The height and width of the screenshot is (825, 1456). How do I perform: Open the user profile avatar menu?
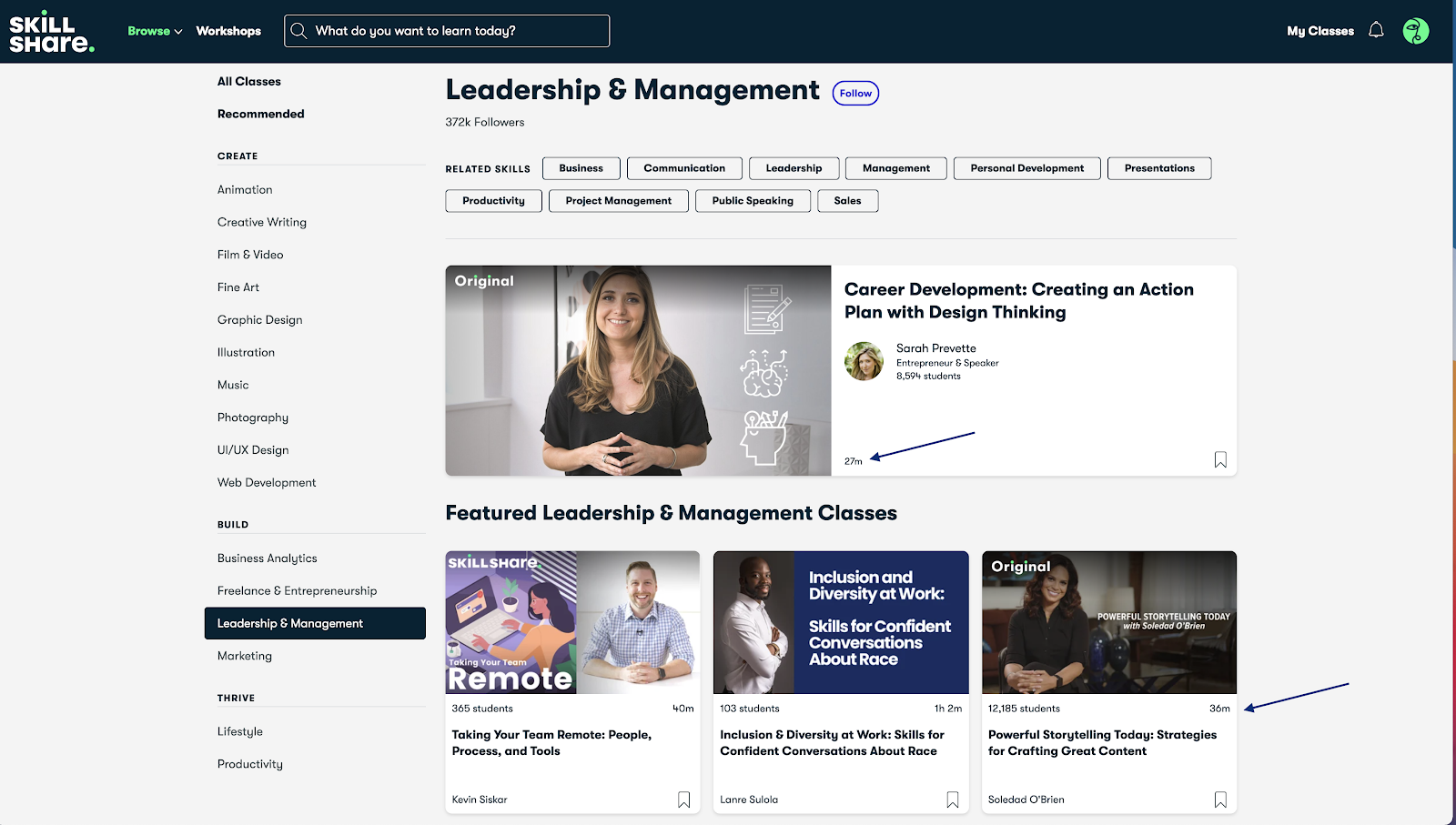tap(1415, 31)
